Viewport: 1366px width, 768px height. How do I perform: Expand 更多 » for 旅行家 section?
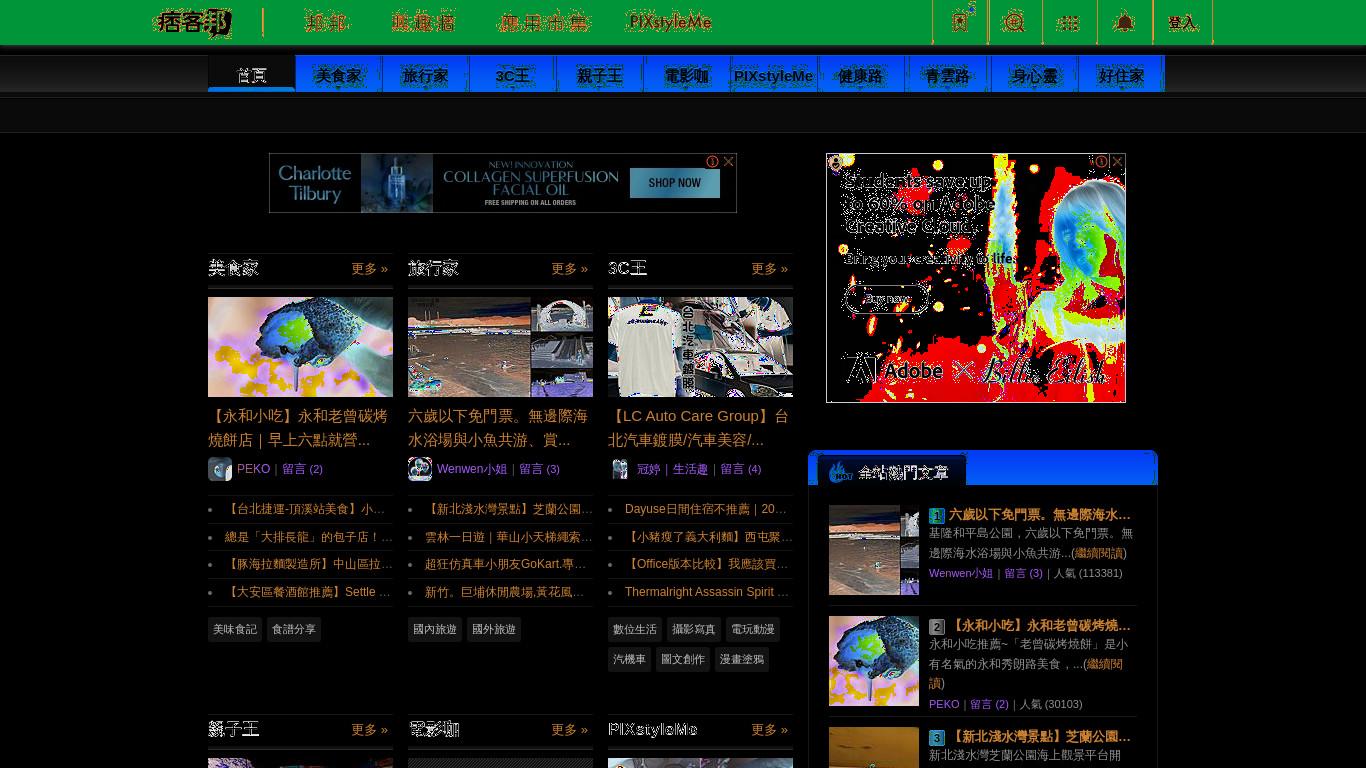coord(569,269)
